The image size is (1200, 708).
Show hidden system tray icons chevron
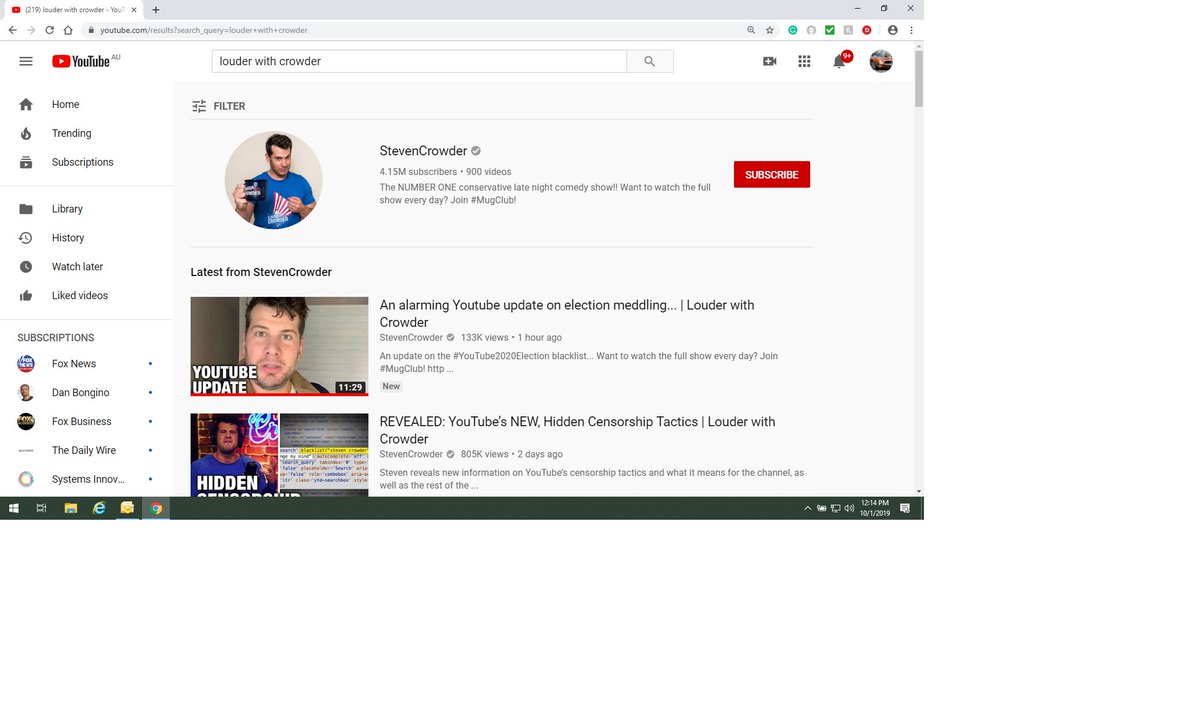808,508
